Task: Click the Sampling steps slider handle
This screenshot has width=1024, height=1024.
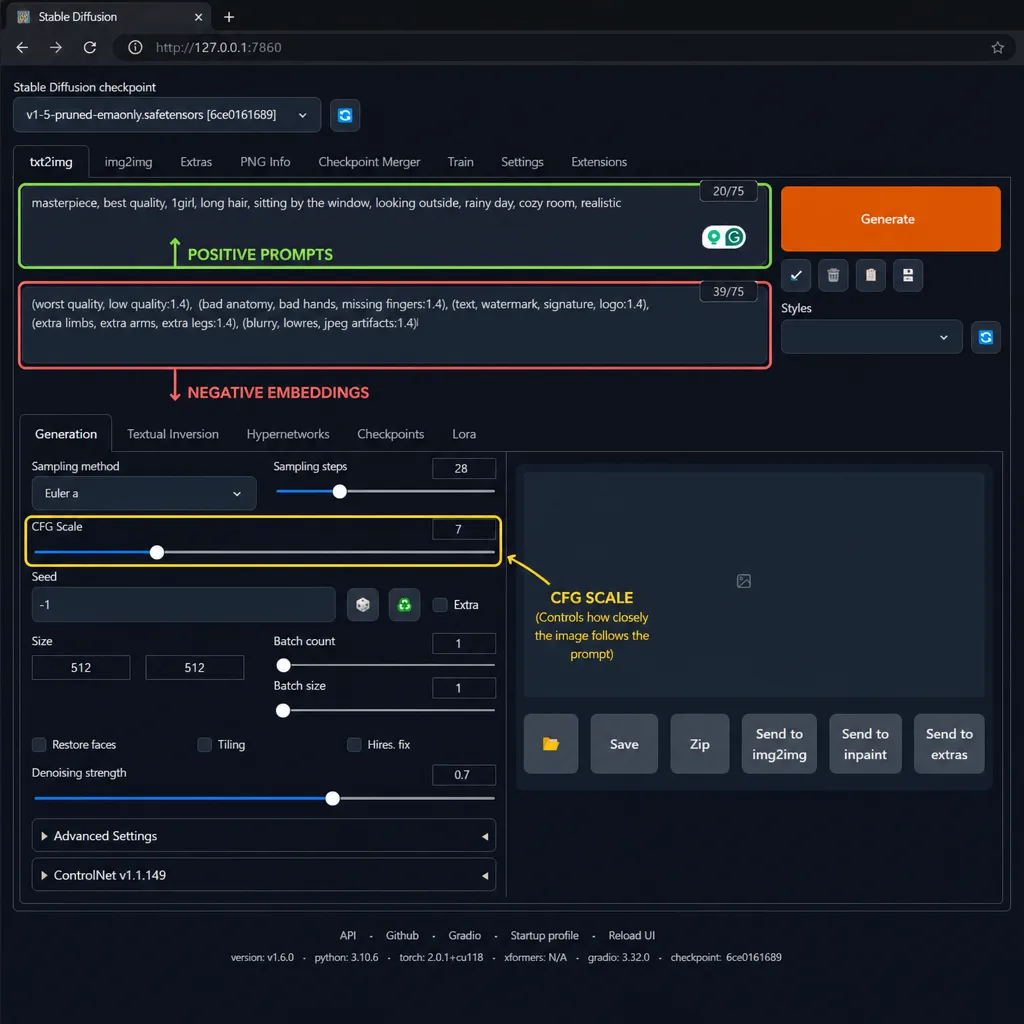Action: [x=340, y=492]
